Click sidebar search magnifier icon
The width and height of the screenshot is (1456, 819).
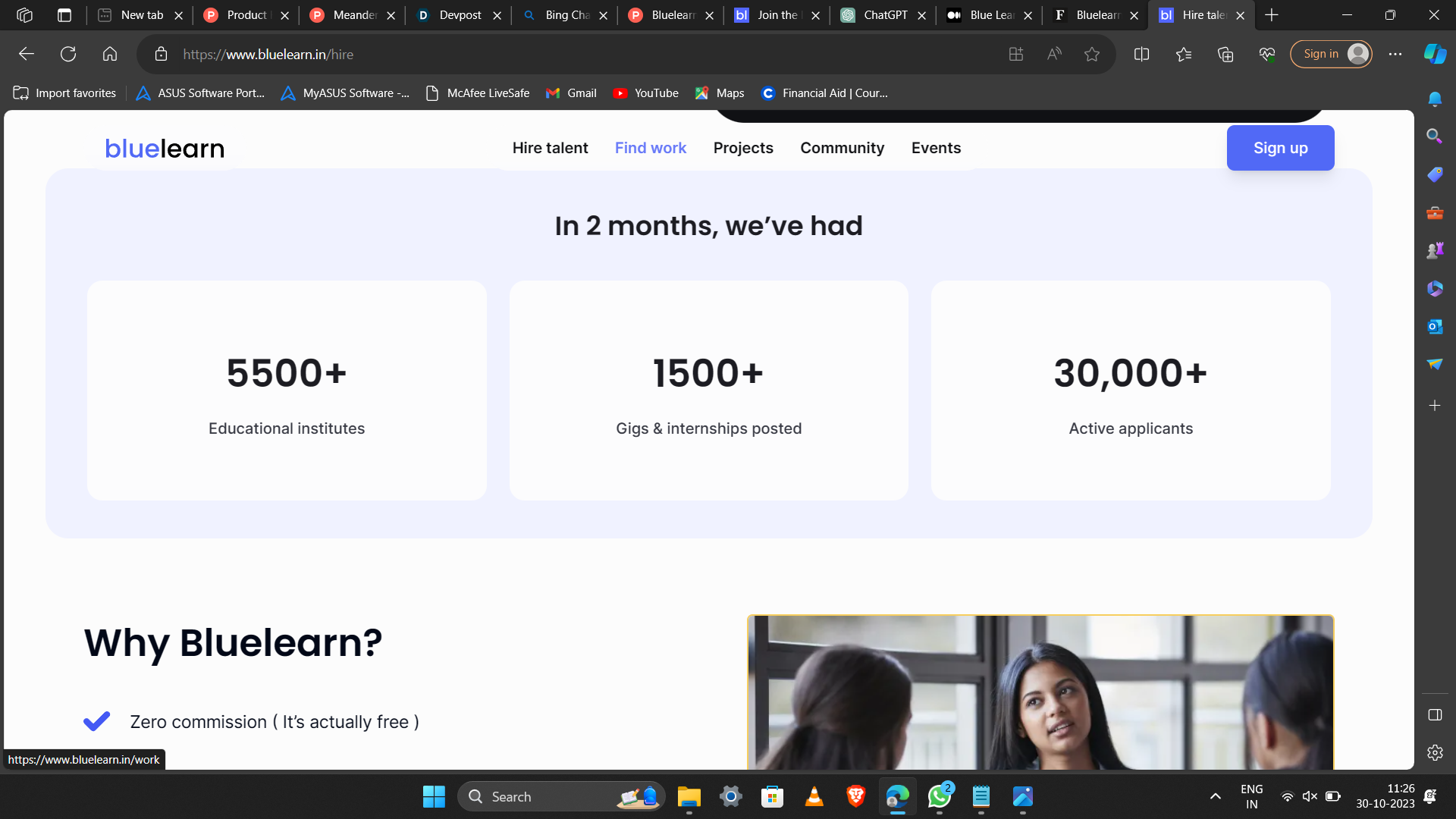click(1434, 136)
